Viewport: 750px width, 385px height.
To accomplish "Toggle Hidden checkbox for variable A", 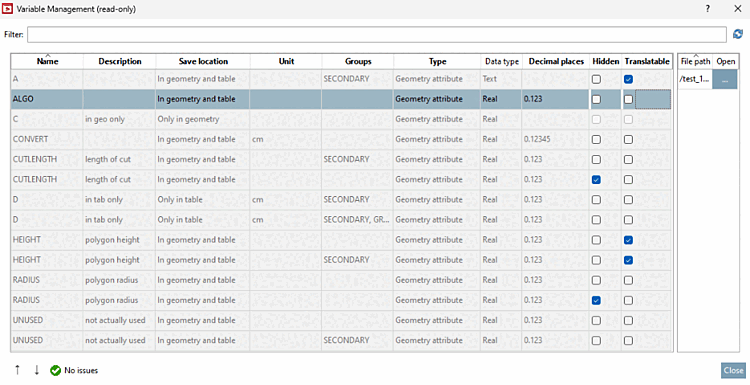I will [x=596, y=79].
